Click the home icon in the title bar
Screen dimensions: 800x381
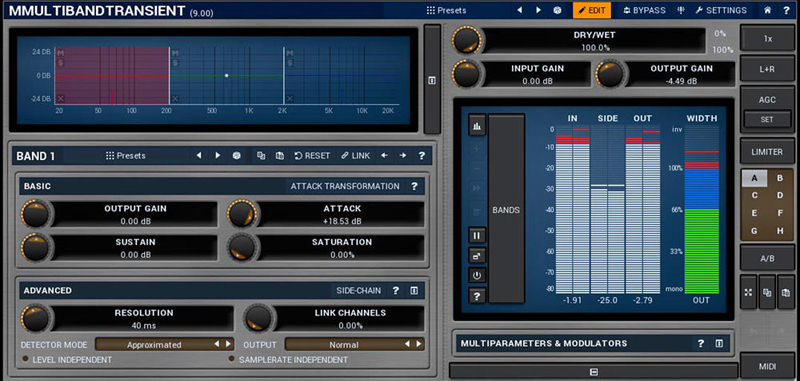coord(767,10)
